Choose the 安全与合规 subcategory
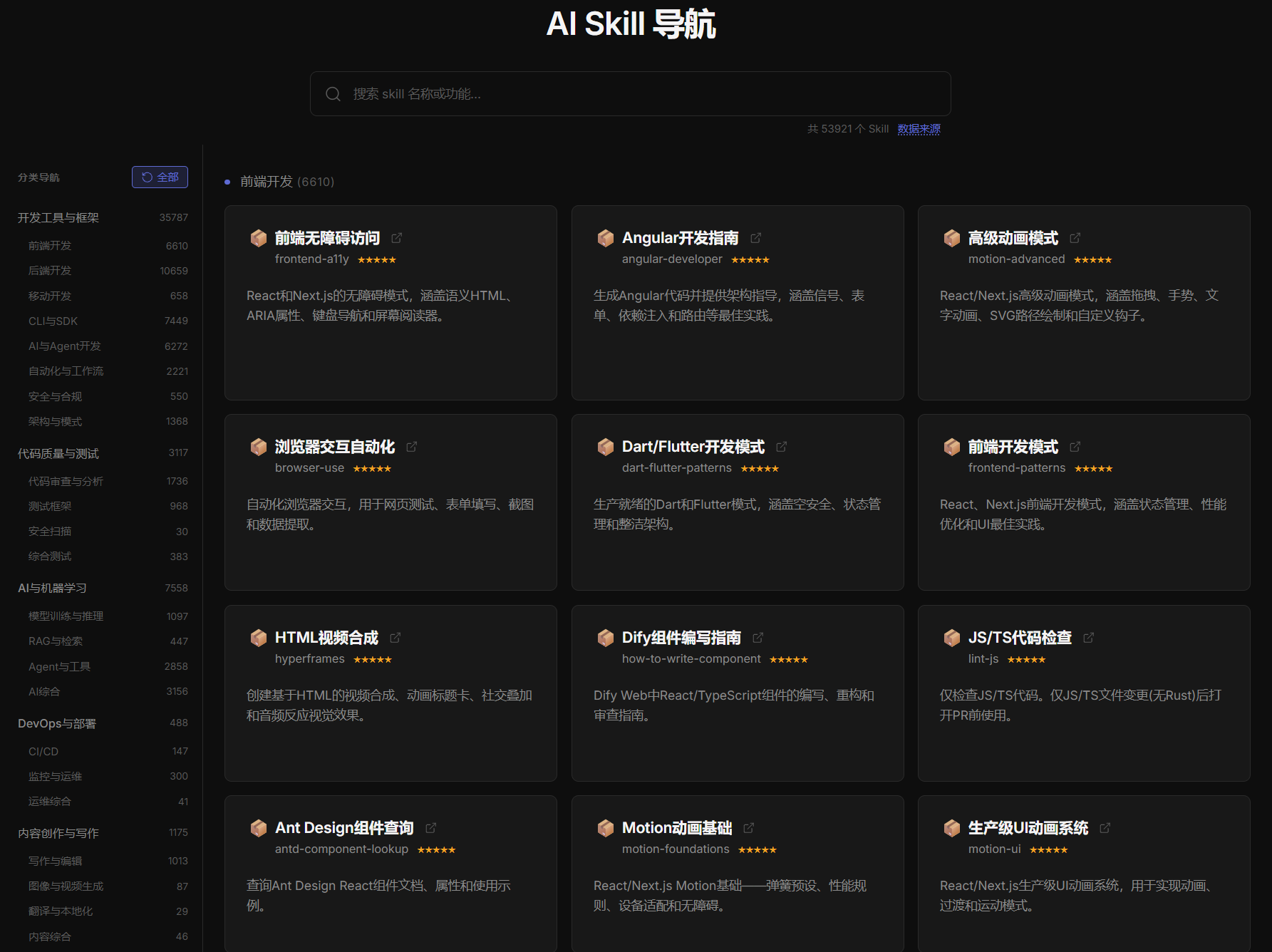This screenshot has width=1272, height=952. [x=107, y=396]
